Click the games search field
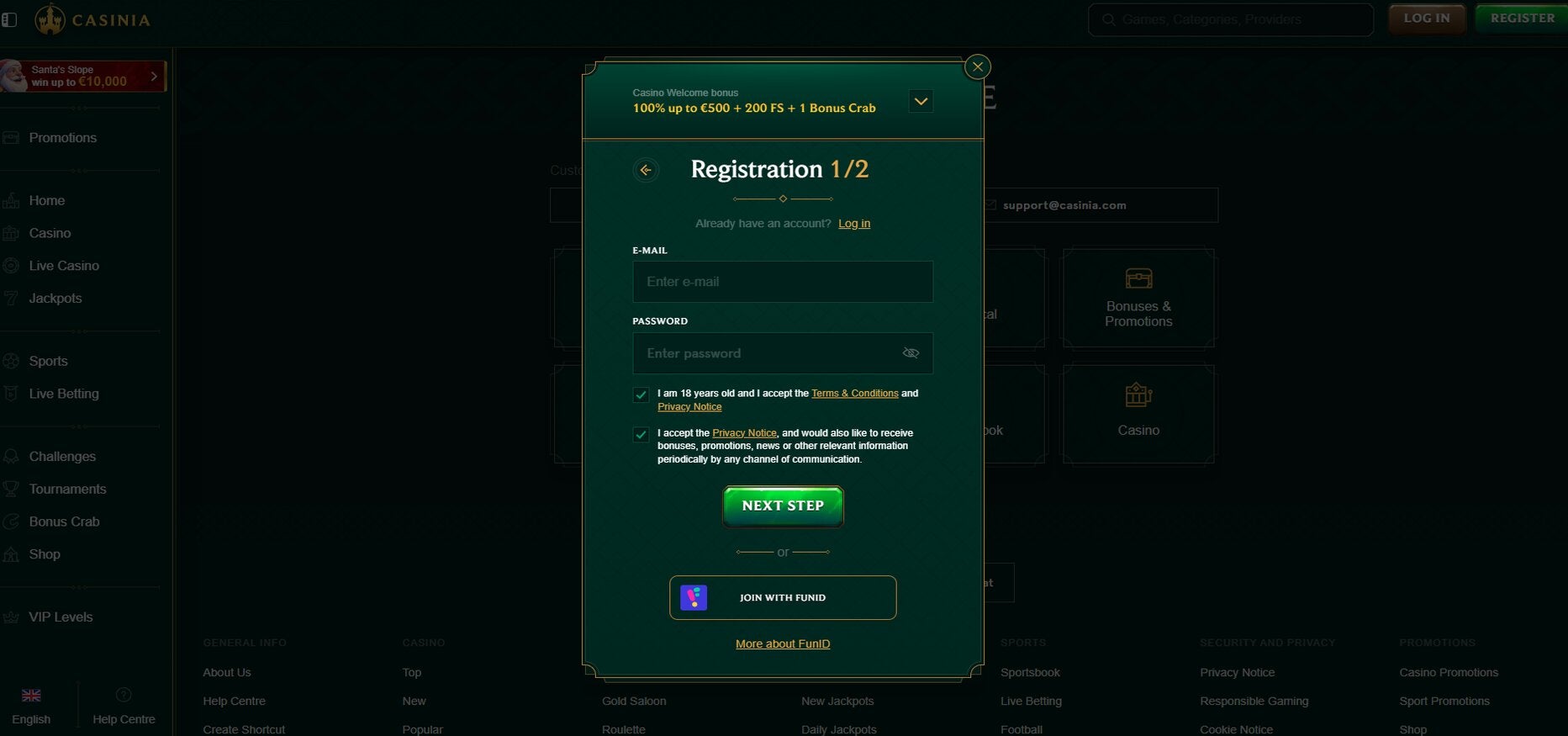The width and height of the screenshot is (1568, 736). [1231, 19]
